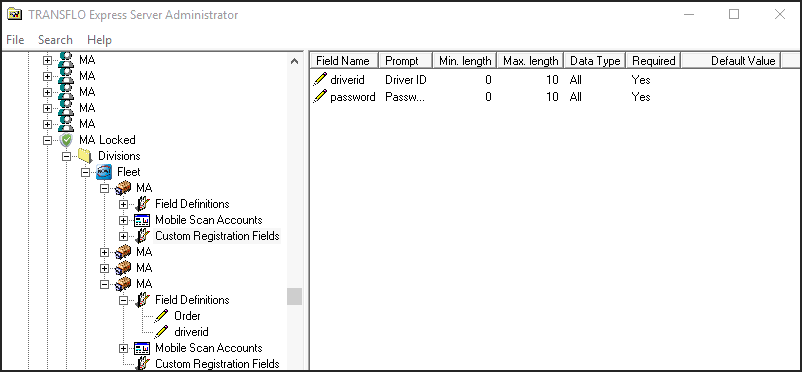Select the 'Passw...' prompt cell
The height and width of the screenshot is (372, 802).
click(x=405, y=97)
